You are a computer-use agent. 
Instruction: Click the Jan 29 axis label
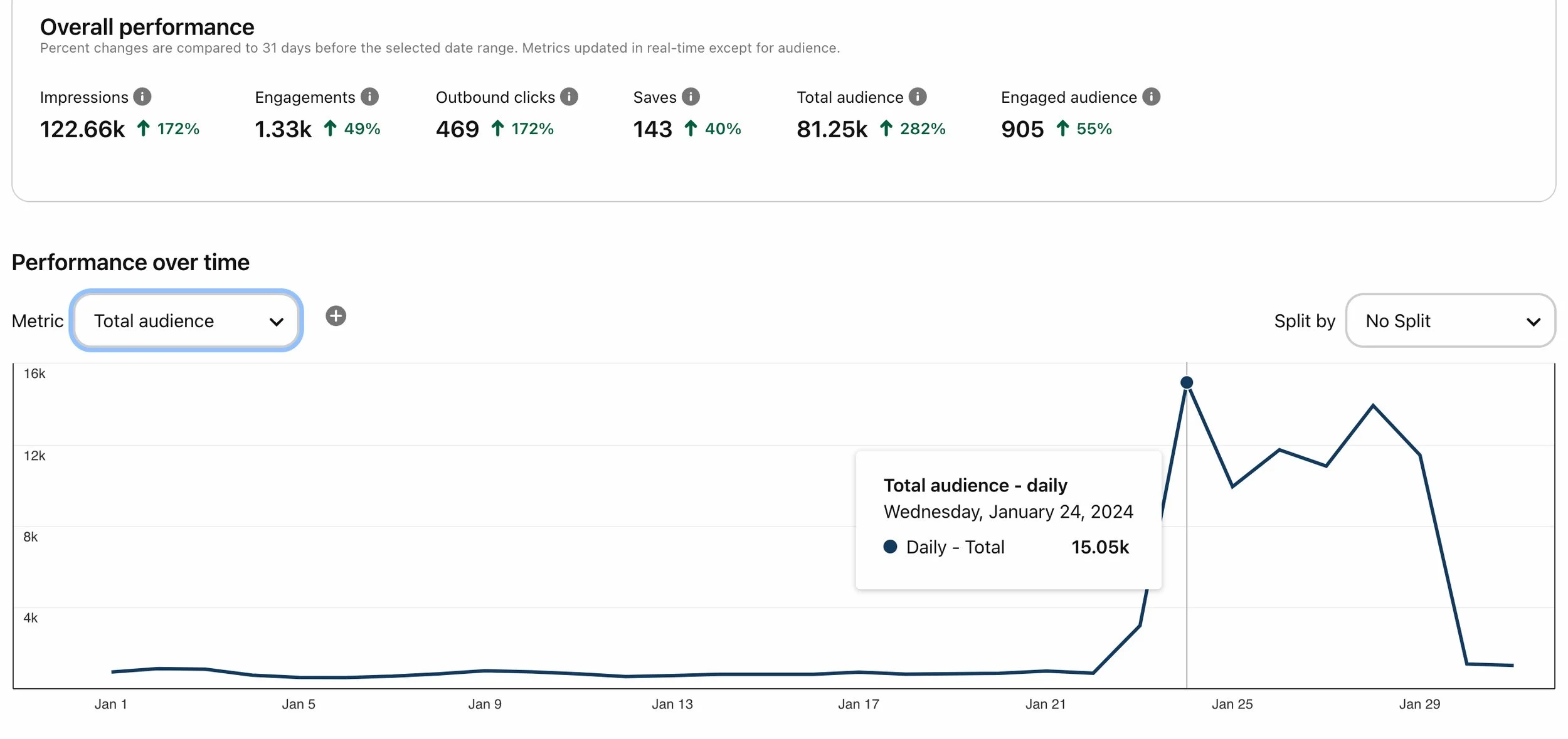click(x=1419, y=704)
